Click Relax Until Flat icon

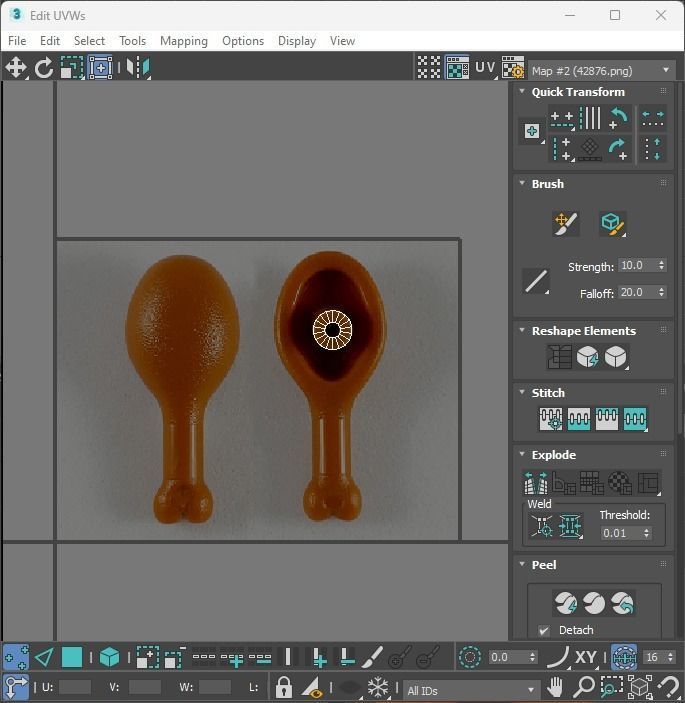pos(587,357)
